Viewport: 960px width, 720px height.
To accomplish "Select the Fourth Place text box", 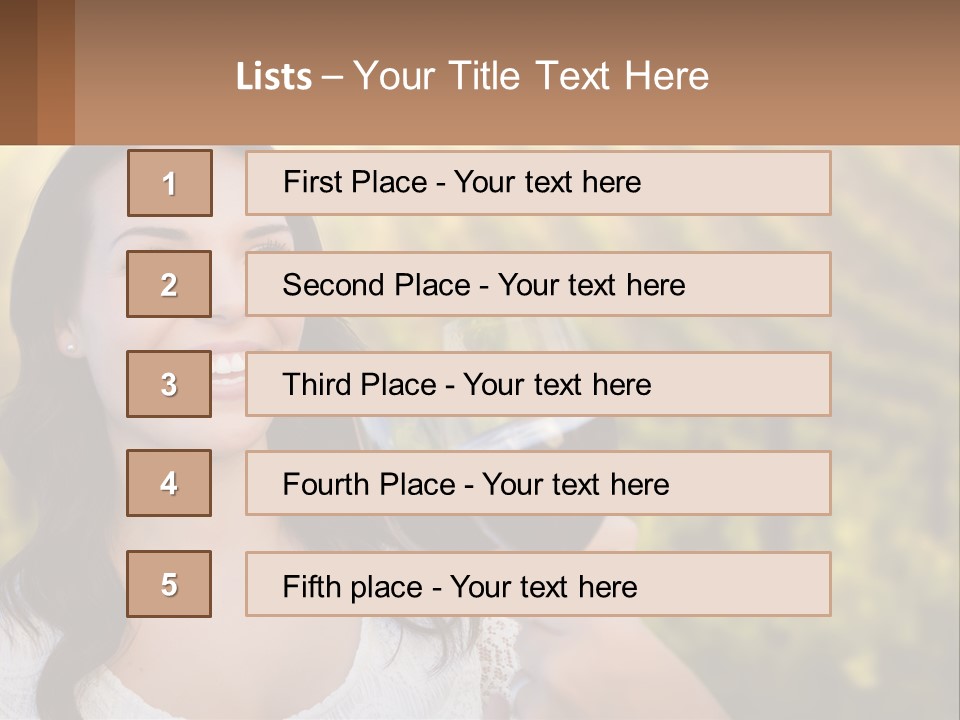I will [x=538, y=483].
